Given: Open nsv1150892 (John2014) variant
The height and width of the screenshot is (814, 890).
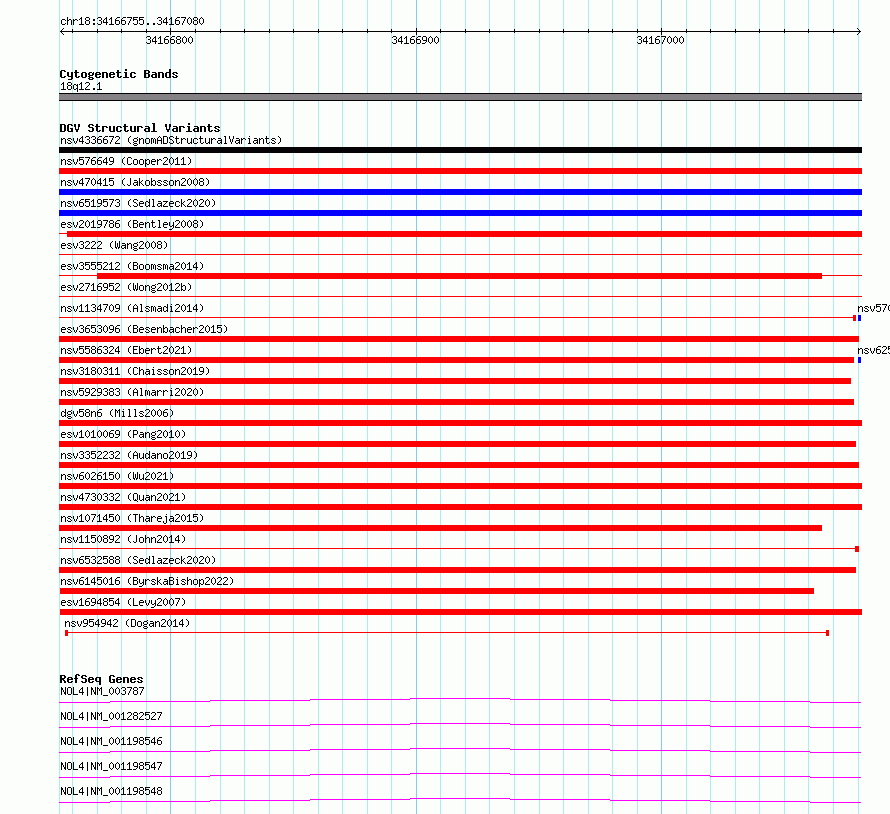Looking at the screenshot, I should click(123, 539).
